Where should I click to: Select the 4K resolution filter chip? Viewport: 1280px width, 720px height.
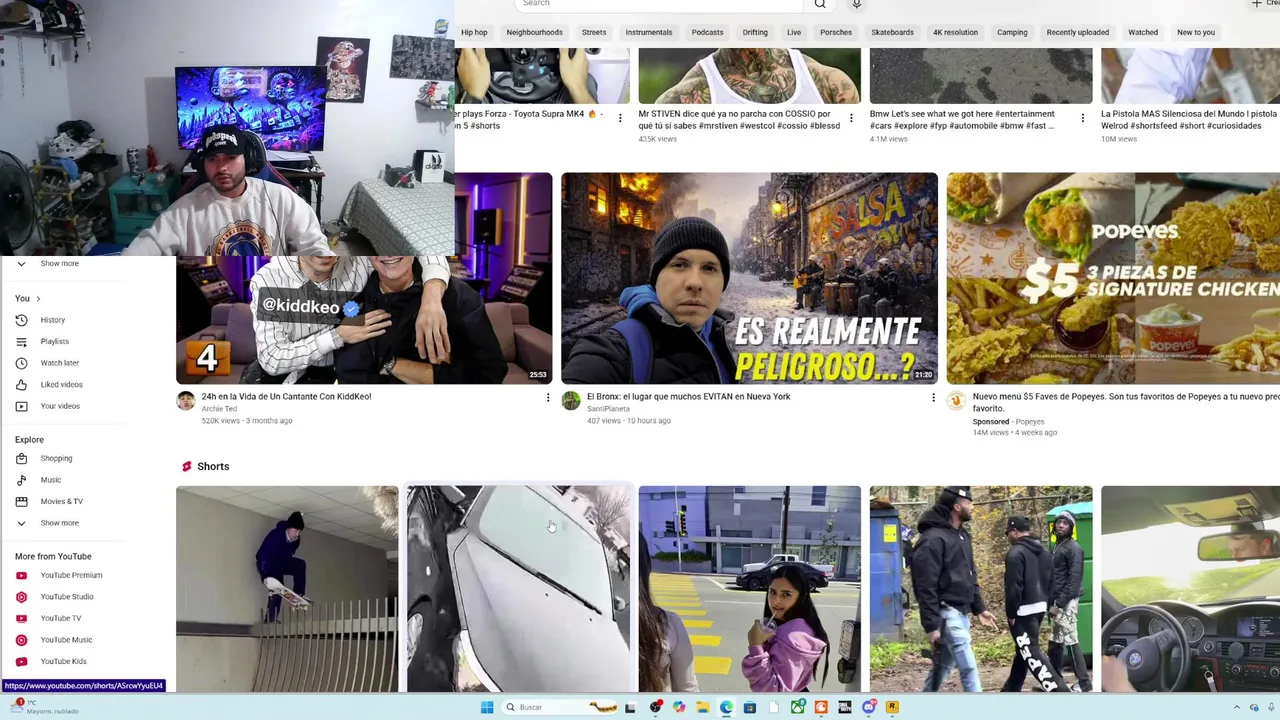pos(955,32)
